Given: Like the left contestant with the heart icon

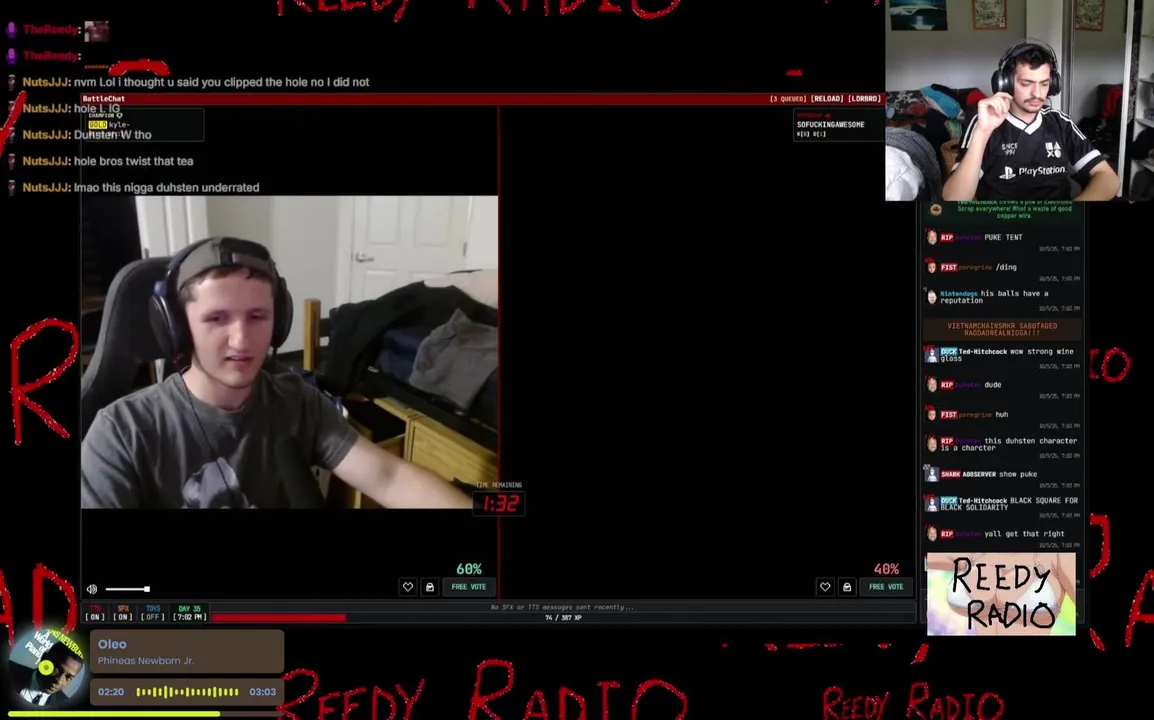Looking at the screenshot, I should point(408,587).
